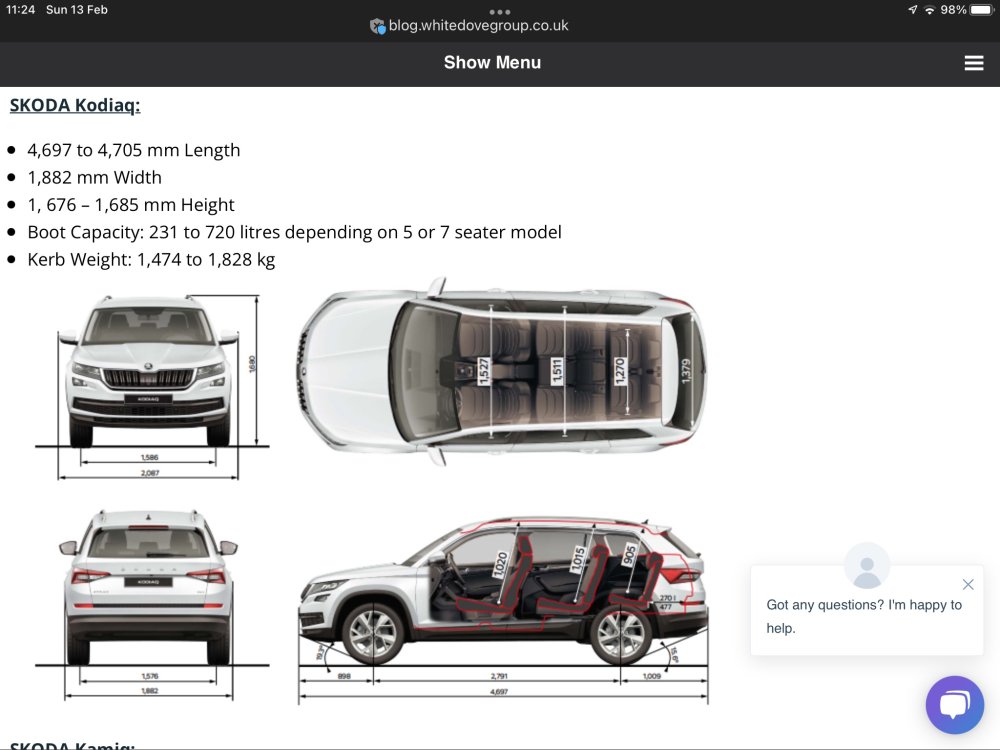Tap the location arrow status icon
The height and width of the screenshot is (750, 1000).
913,10
